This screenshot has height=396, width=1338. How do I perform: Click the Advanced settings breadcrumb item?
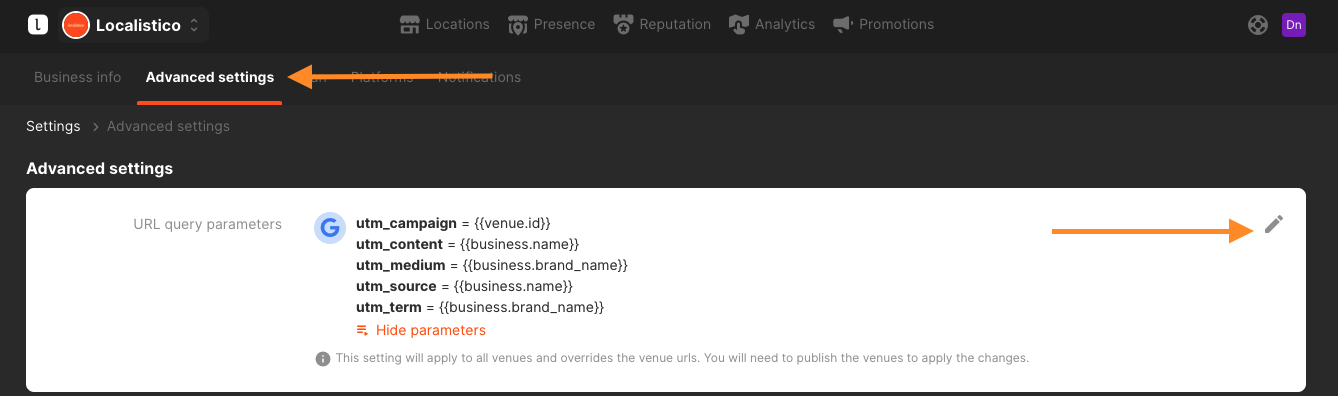click(168, 126)
